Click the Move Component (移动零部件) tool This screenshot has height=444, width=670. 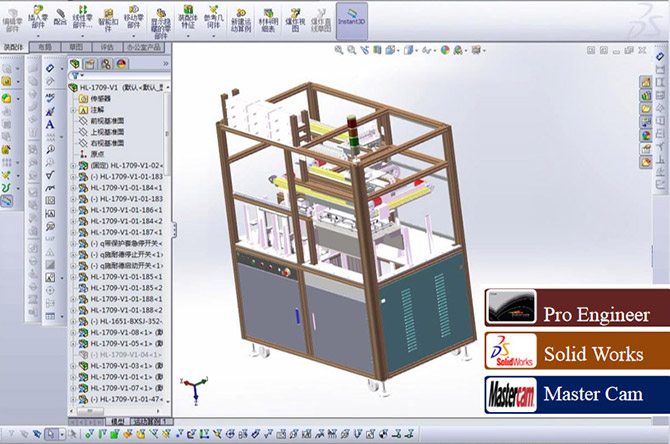(x=136, y=16)
